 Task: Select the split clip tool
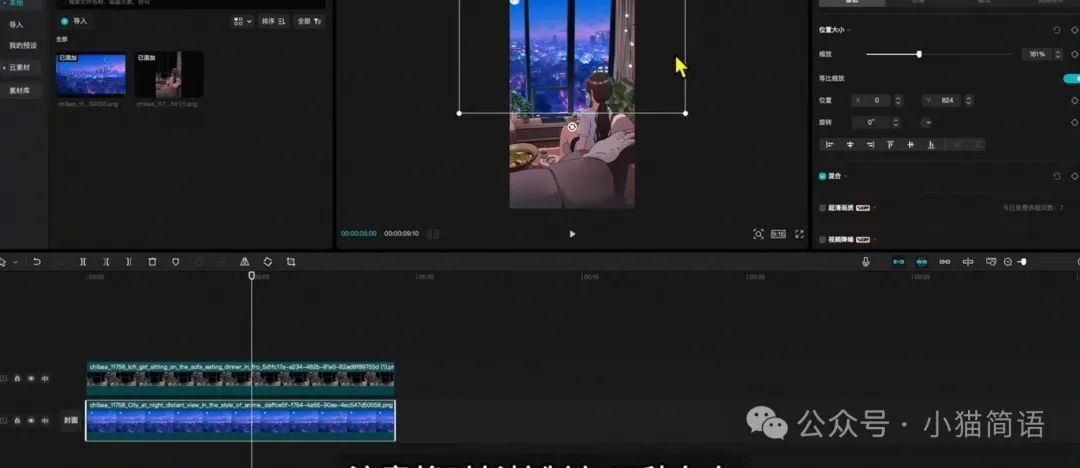[83, 262]
